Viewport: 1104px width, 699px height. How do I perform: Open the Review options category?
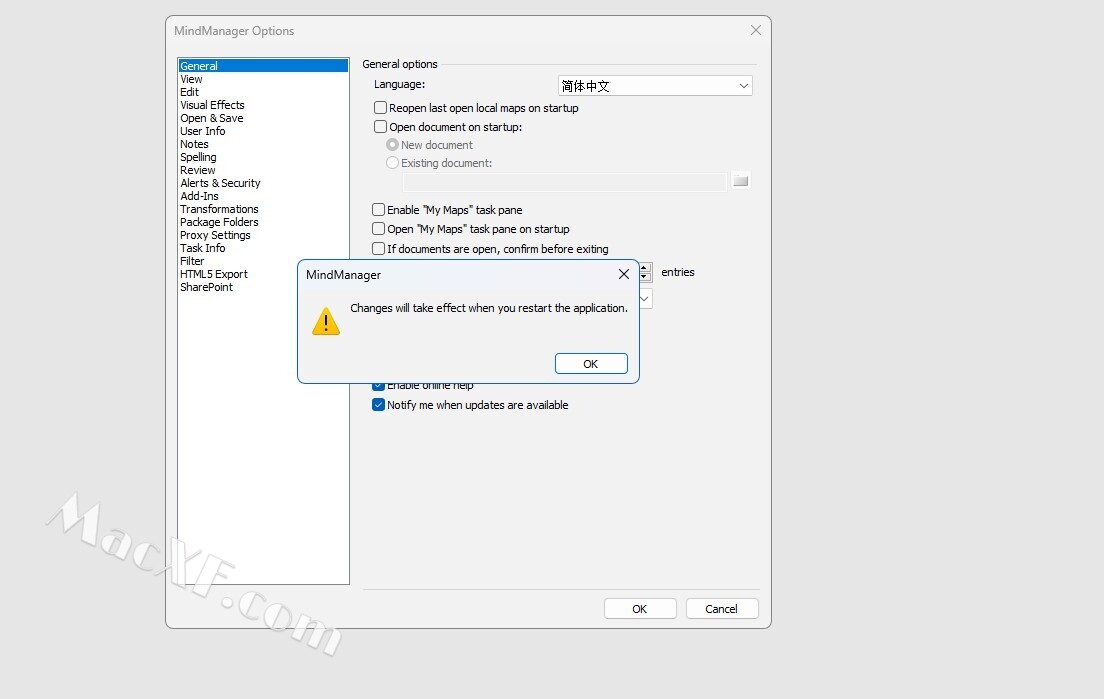pyautogui.click(x=198, y=170)
